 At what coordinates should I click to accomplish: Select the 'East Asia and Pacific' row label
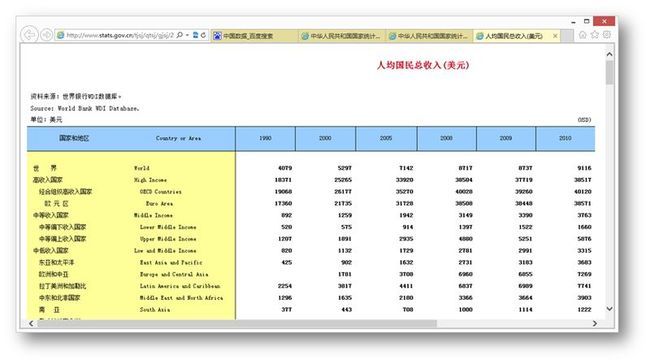[171, 263]
